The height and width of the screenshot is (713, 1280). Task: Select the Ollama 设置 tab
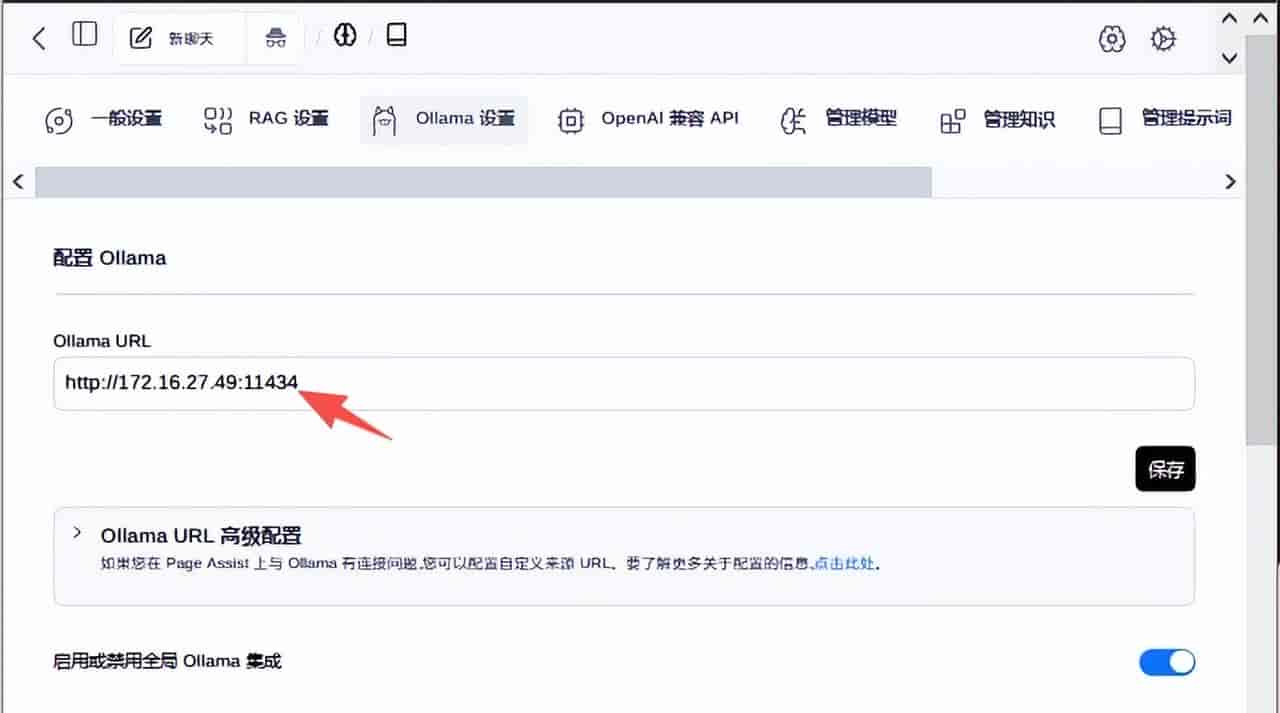(444, 120)
